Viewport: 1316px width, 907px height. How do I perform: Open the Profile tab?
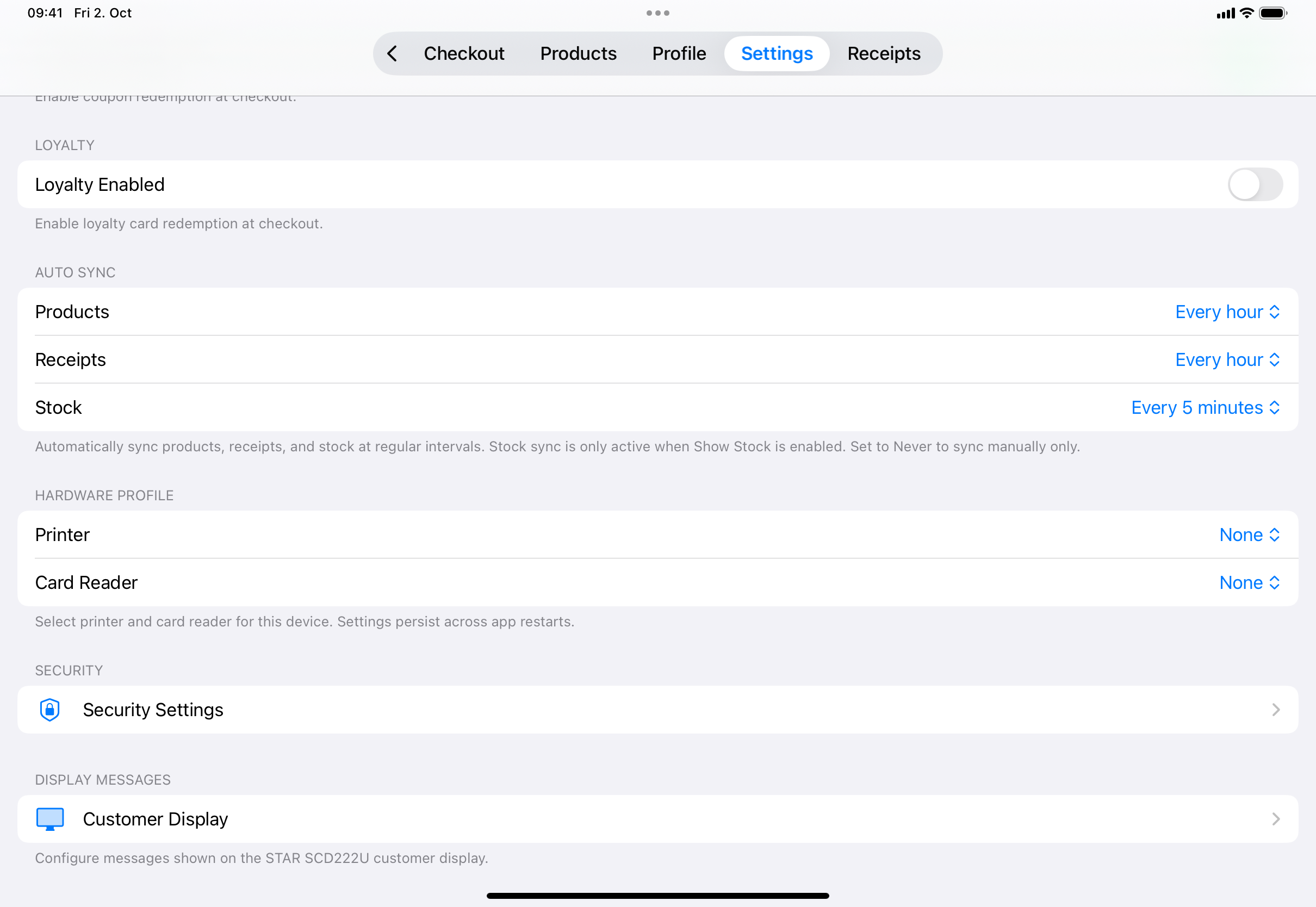click(x=679, y=53)
